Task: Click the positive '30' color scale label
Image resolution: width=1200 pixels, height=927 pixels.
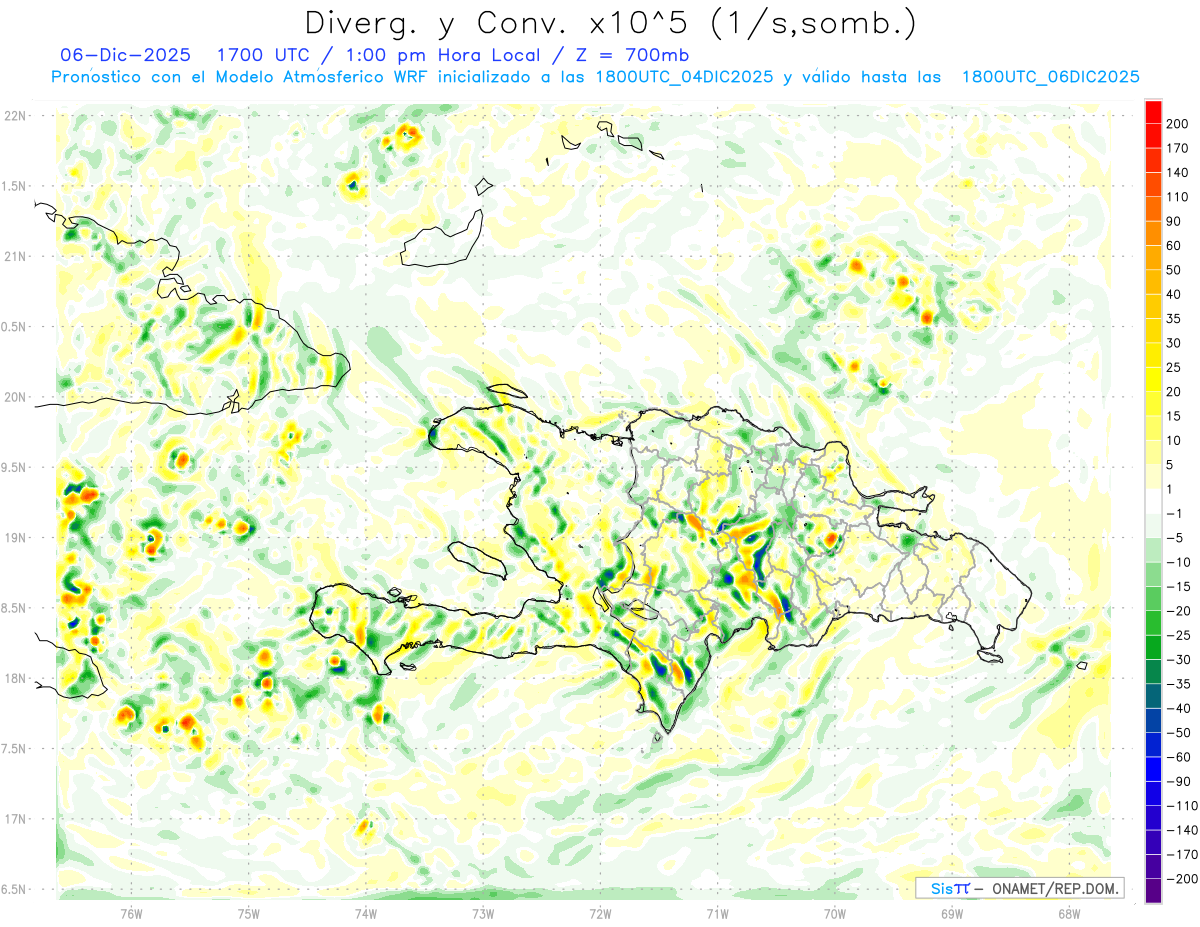Action: coord(1174,343)
